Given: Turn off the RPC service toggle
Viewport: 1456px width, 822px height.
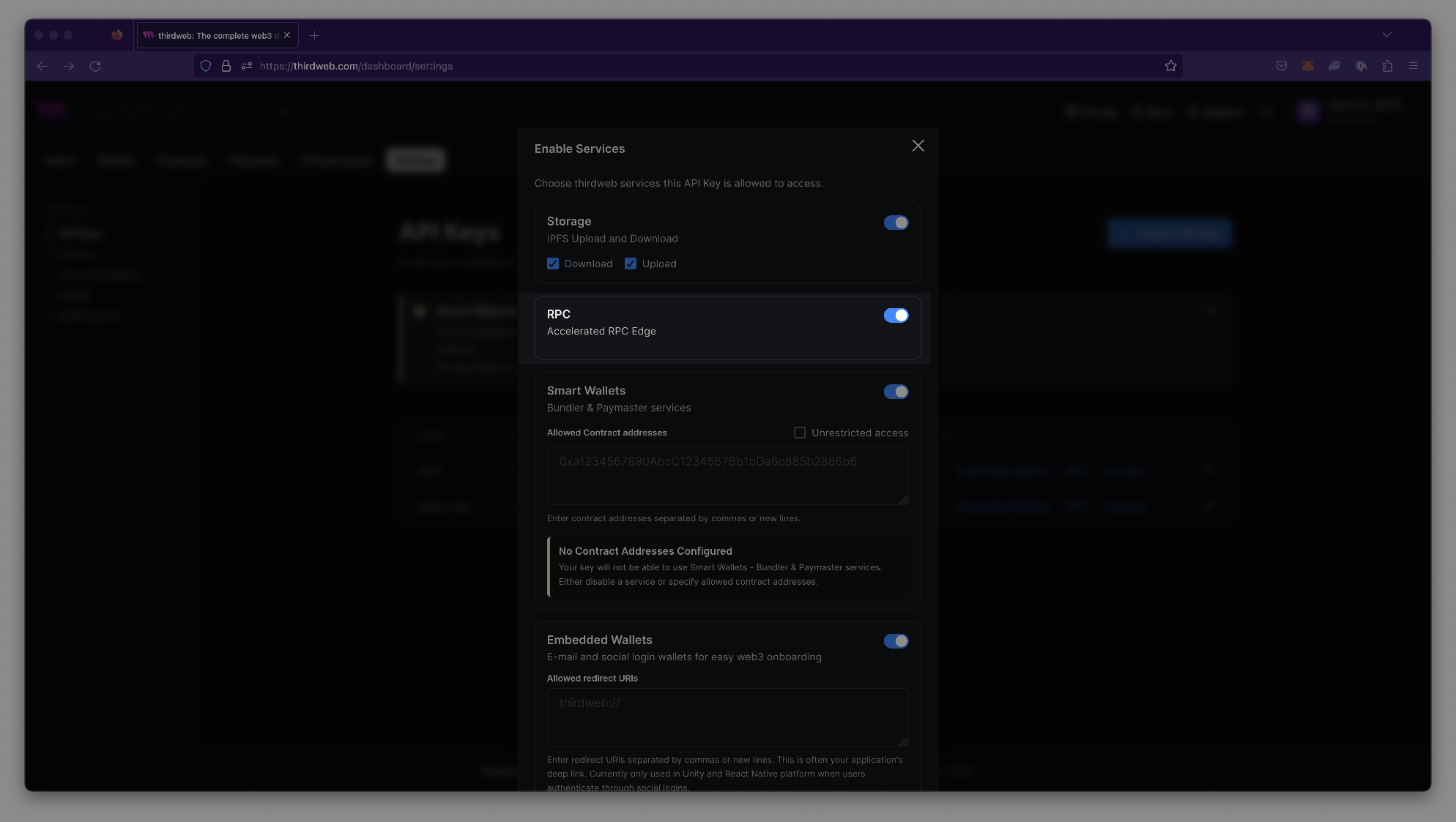Looking at the screenshot, I should [895, 315].
